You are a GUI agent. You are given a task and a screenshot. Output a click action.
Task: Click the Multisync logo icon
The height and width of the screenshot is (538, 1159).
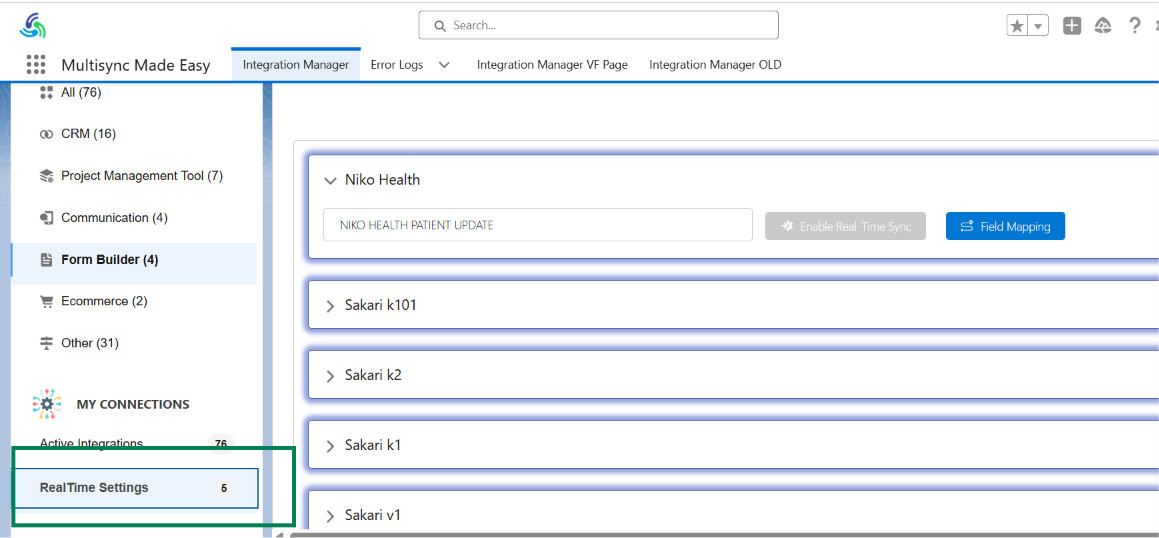pyautogui.click(x=33, y=26)
